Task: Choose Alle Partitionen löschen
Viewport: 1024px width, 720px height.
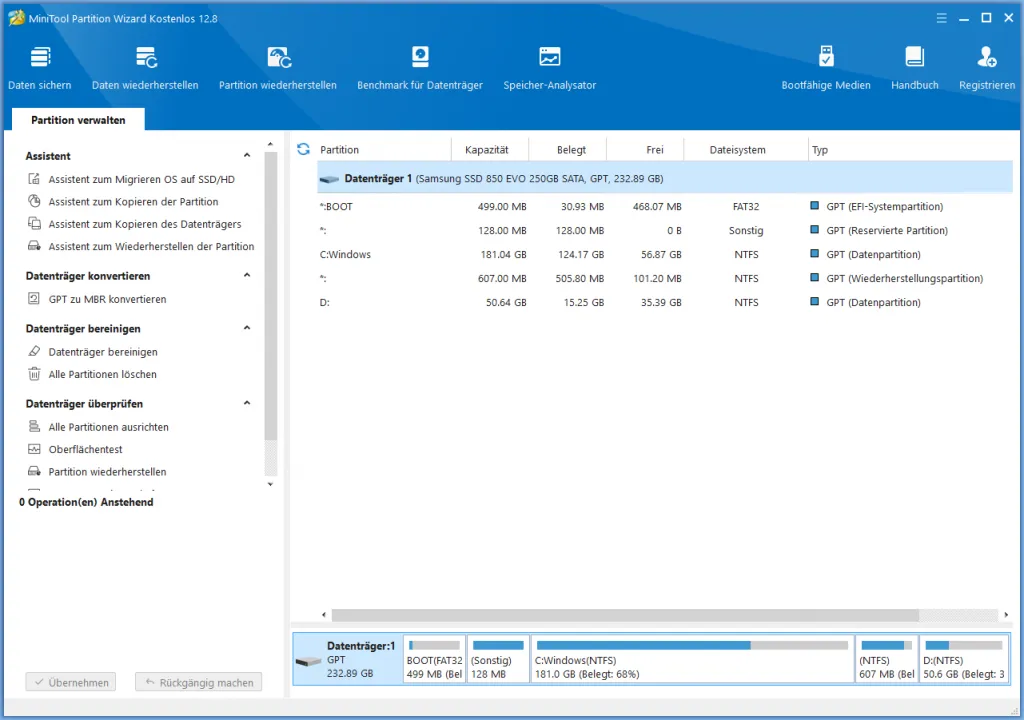Action: tap(104, 374)
